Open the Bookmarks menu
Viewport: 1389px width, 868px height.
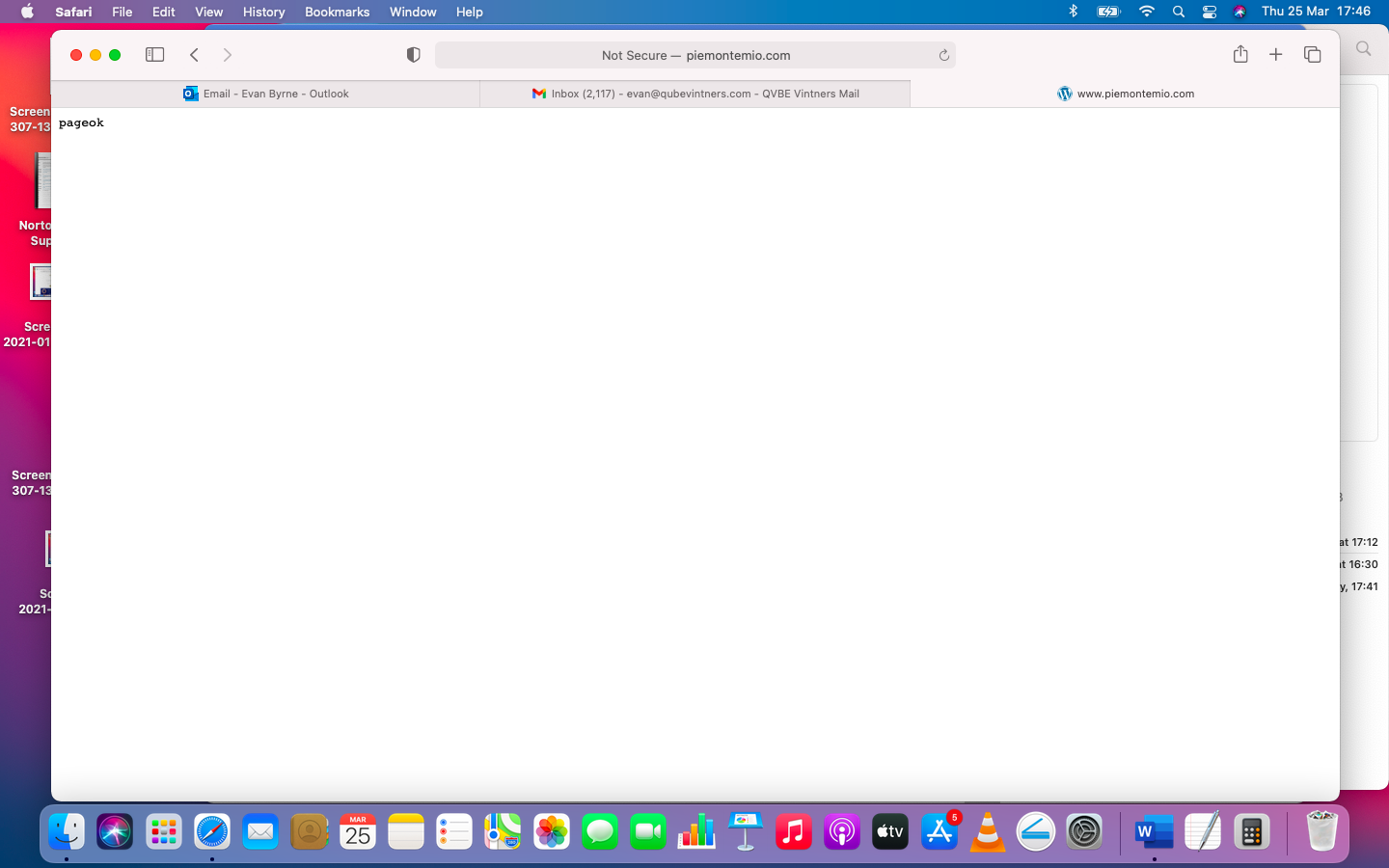pos(337,12)
